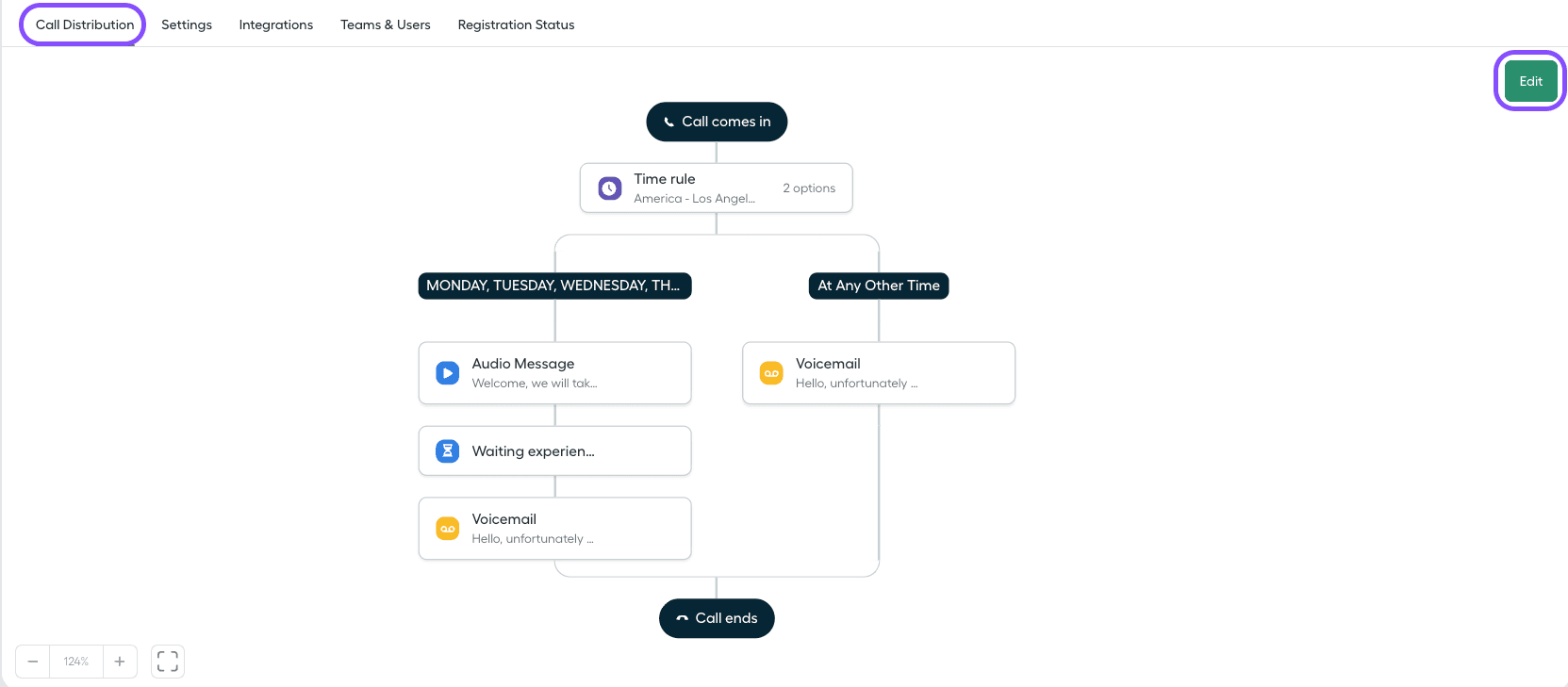Select the Call comes in node
The width and height of the screenshot is (1568, 687).
[x=717, y=122]
